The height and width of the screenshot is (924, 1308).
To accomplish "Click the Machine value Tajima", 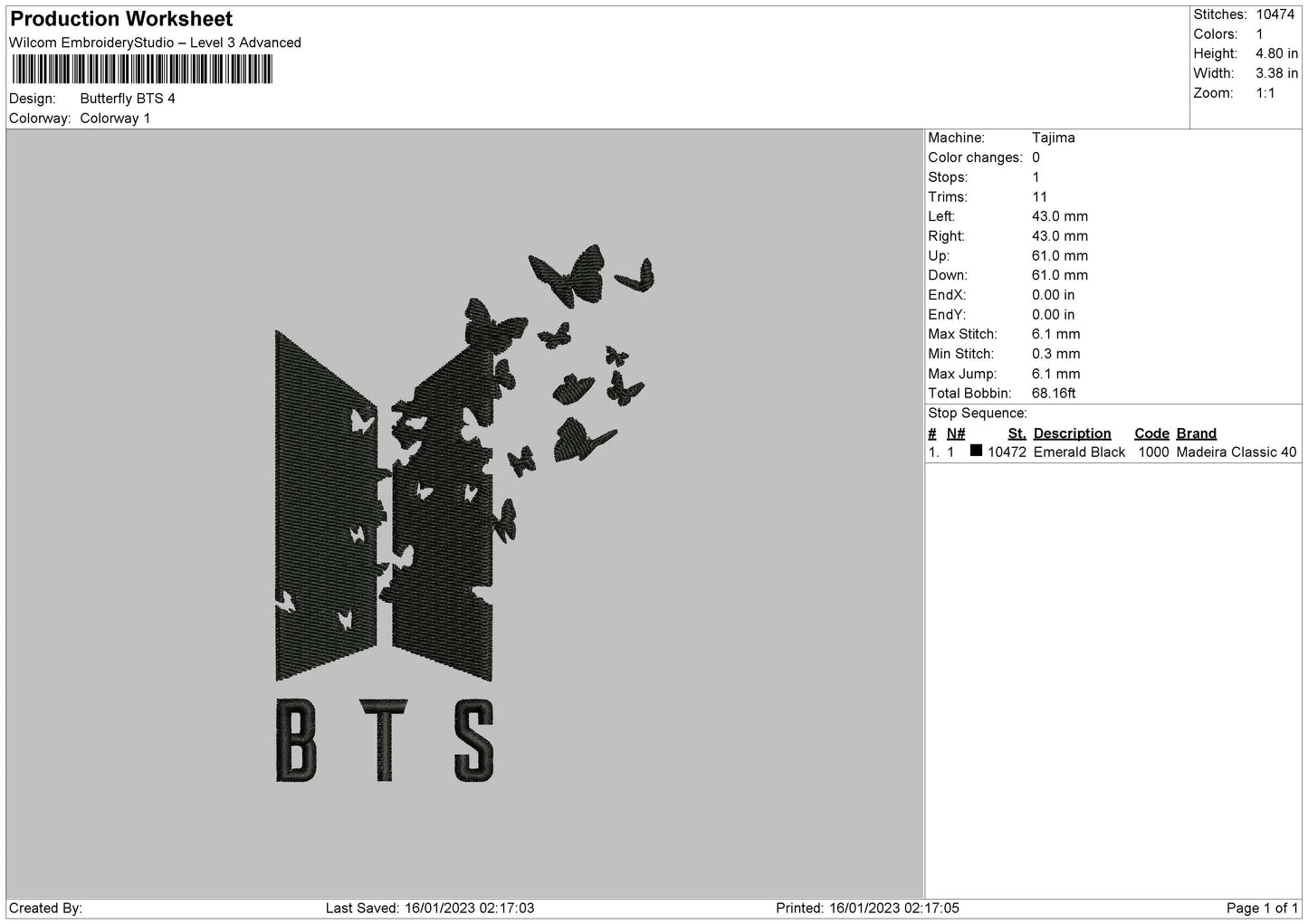I will (1054, 138).
